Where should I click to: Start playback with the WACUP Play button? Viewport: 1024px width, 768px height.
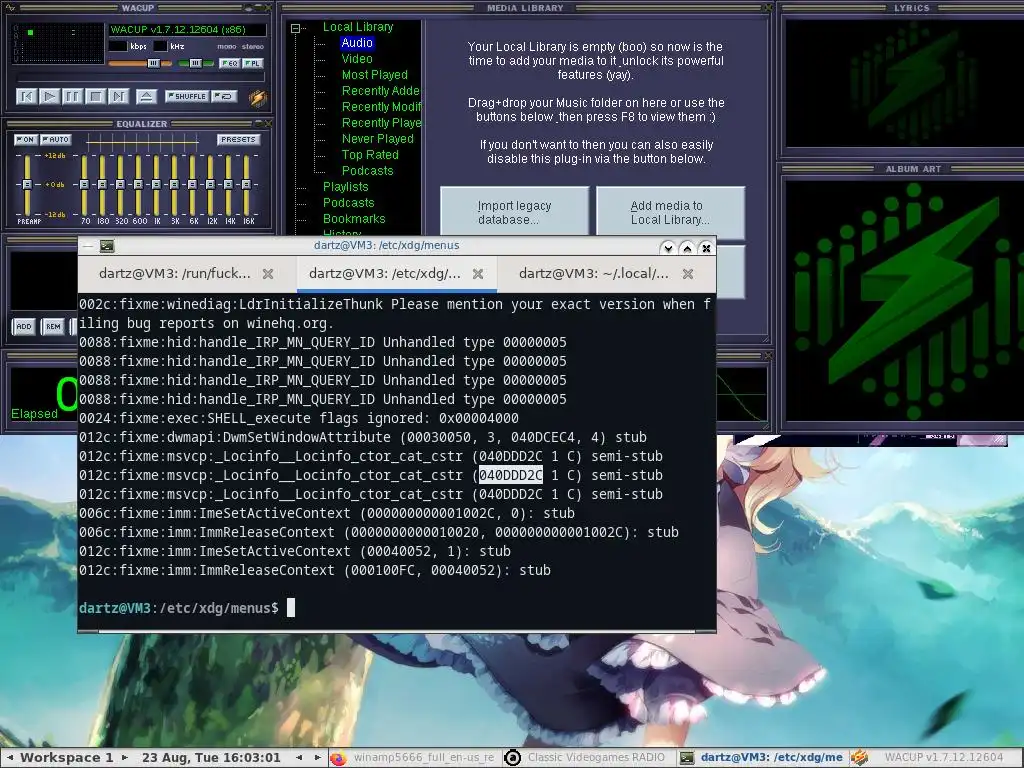coord(49,97)
